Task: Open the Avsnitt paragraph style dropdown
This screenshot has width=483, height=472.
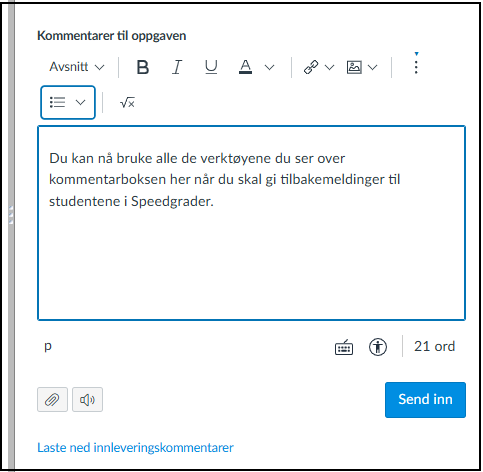Action: pos(77,67)
